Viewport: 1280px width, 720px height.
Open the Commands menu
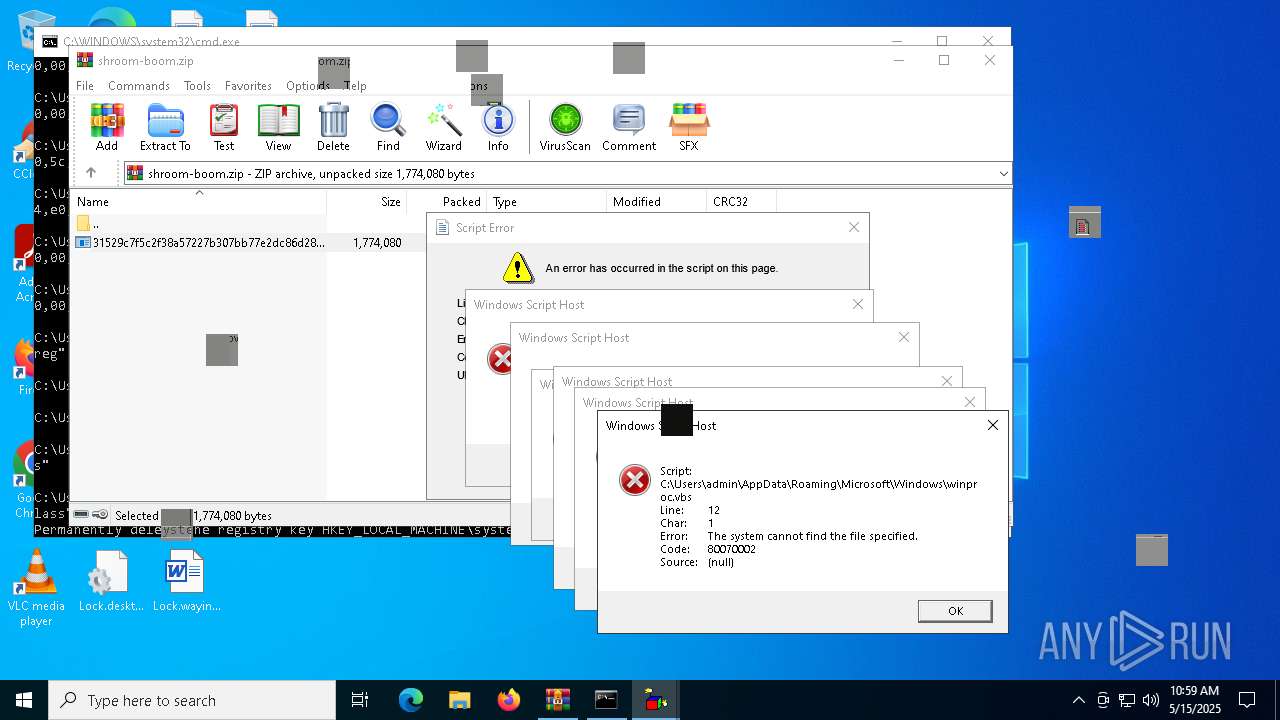pyautogui.click(x=139, y=86)
